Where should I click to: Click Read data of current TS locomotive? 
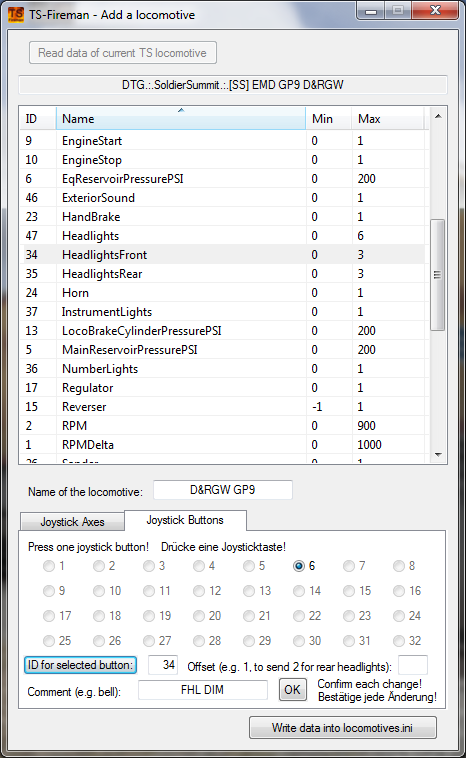pos(122,53)
